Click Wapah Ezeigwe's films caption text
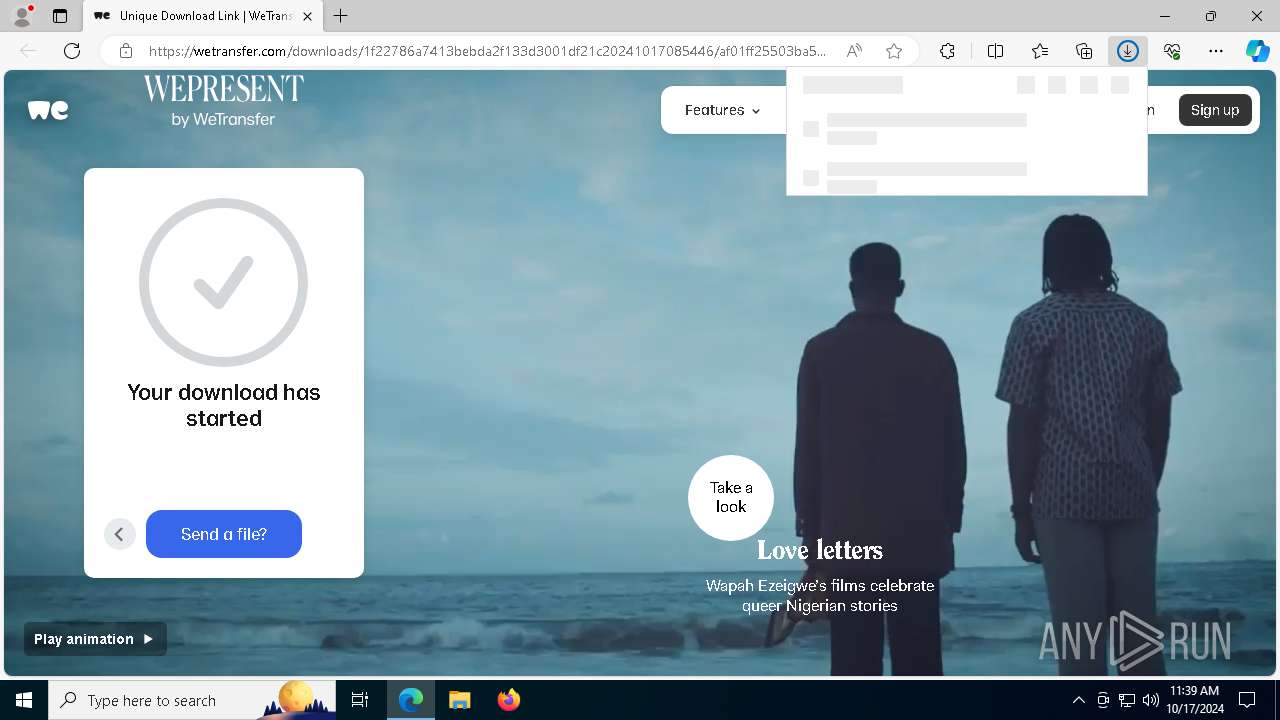The height and width of the screenshot is (720, 1280). coord(820,595)
